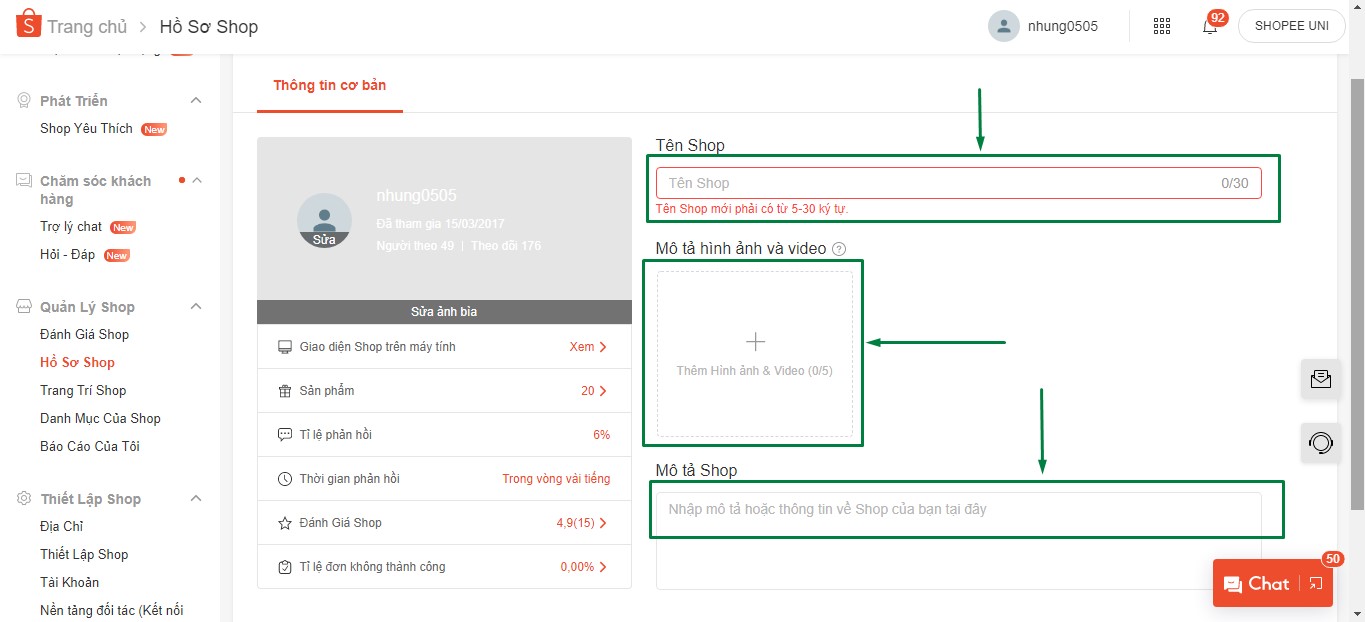Collapse the Phát Triển sidebar section

[x=196, y=101]
